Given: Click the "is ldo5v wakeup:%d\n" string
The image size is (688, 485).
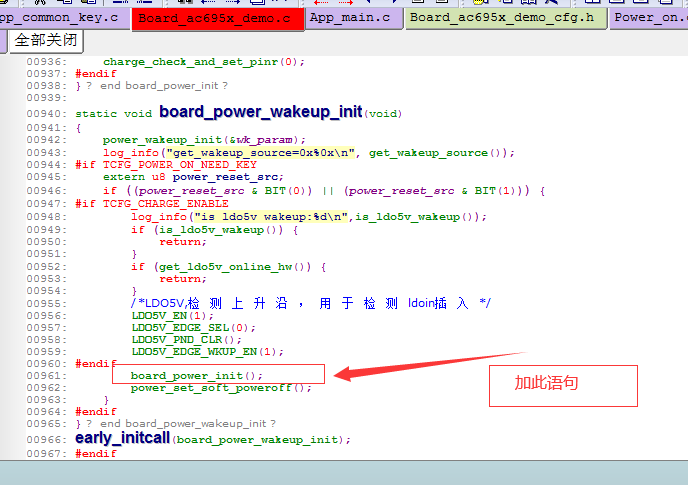Looking at the screenshot, I should point(271,217).
